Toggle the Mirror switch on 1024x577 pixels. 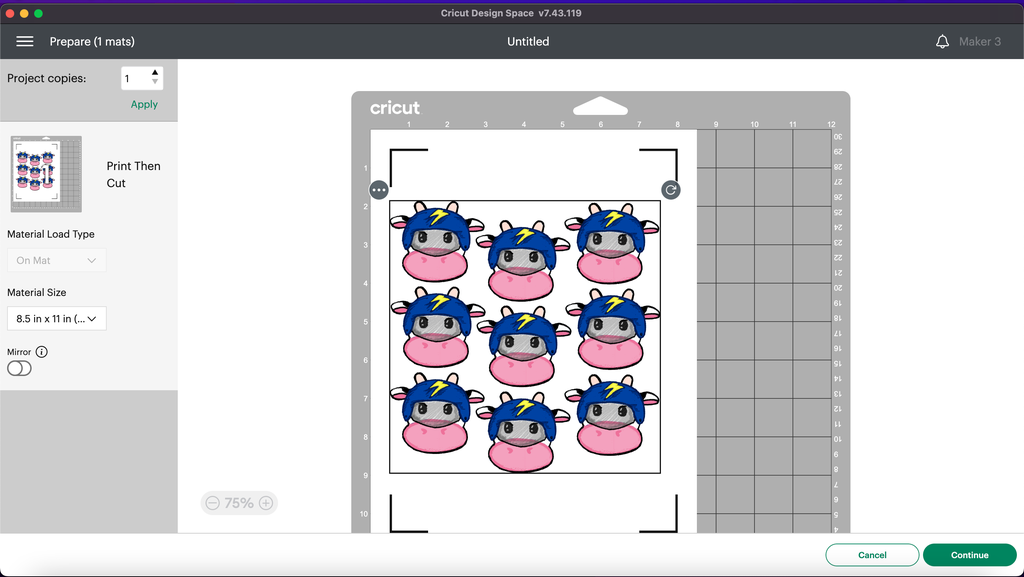tap(19, 369)
